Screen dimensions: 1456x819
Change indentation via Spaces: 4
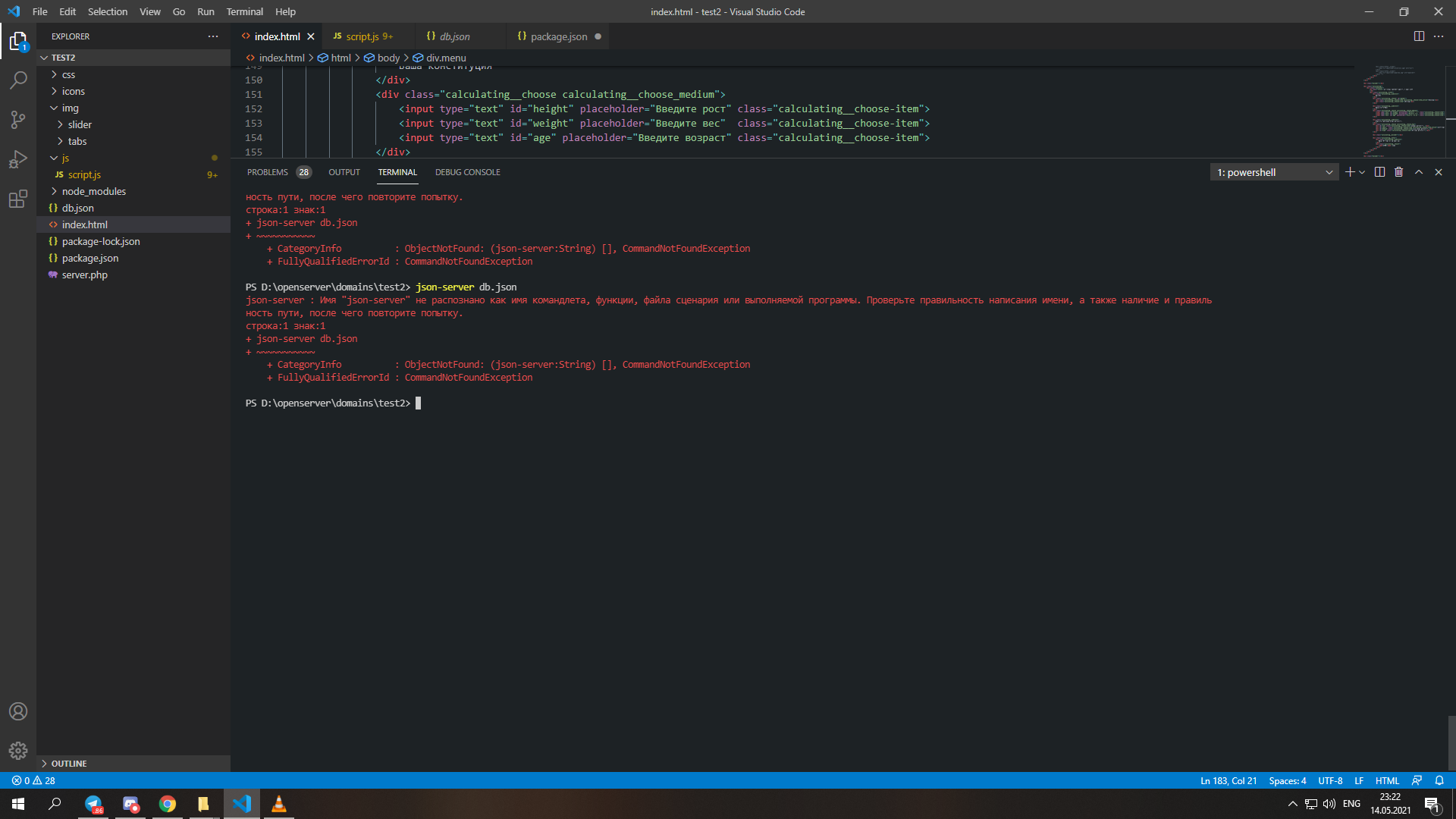(1288, 780)
